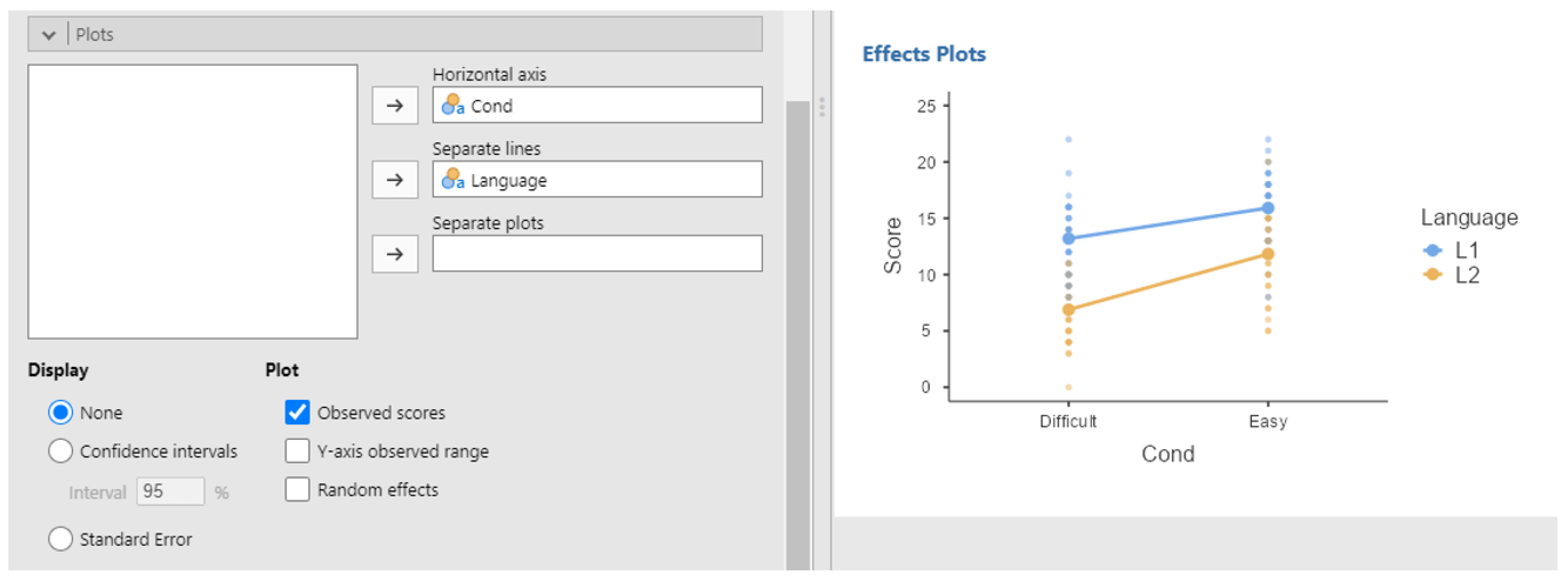Click the panel divider handle
The width and height of the screenshot is (1568, 581).
(x=822, y=107)
